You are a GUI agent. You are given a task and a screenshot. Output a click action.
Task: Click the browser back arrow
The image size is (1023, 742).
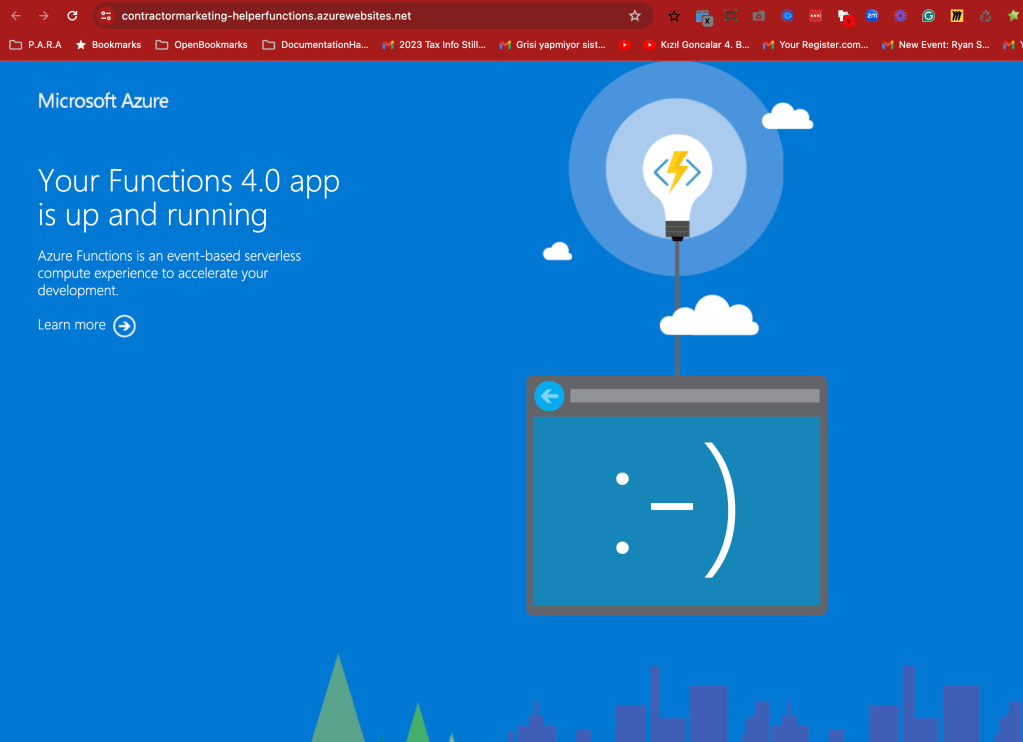point(16,16)
